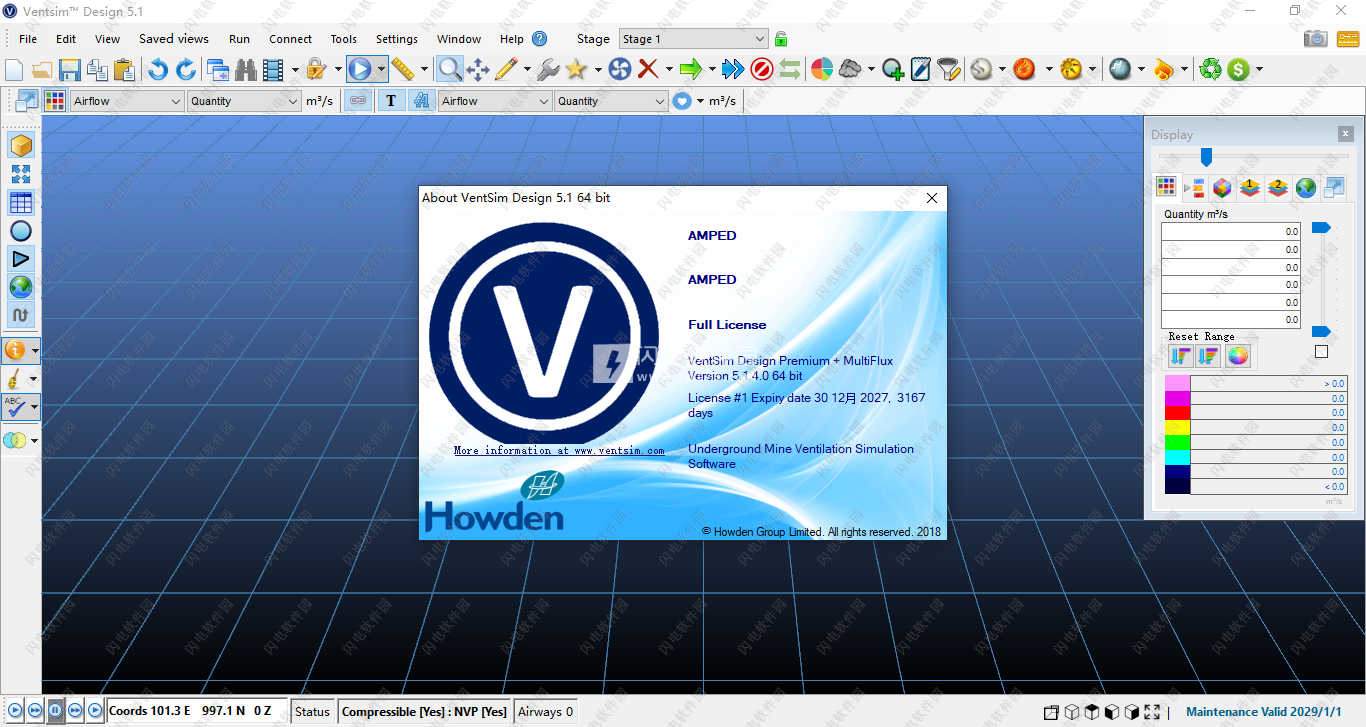Click the camera snapshot icon top right
Image resolution: width=1366 pixels, height=727 pixels.
pos(1316,38)
